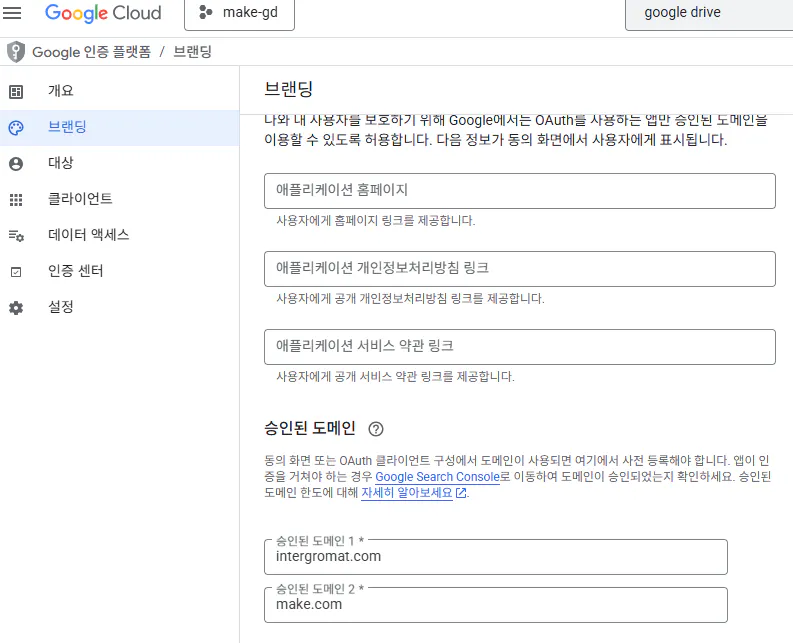This screenshot has height=643, width=793.
Task: Click the Google Cloud logo
Action: tap(103, 13)
